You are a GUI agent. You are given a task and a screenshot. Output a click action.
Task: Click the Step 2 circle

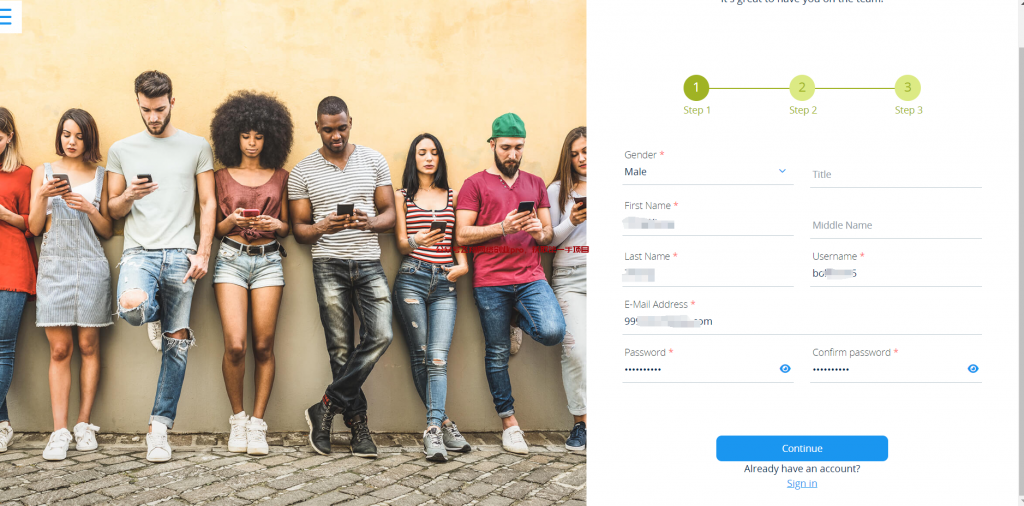(x=802, y=87)
